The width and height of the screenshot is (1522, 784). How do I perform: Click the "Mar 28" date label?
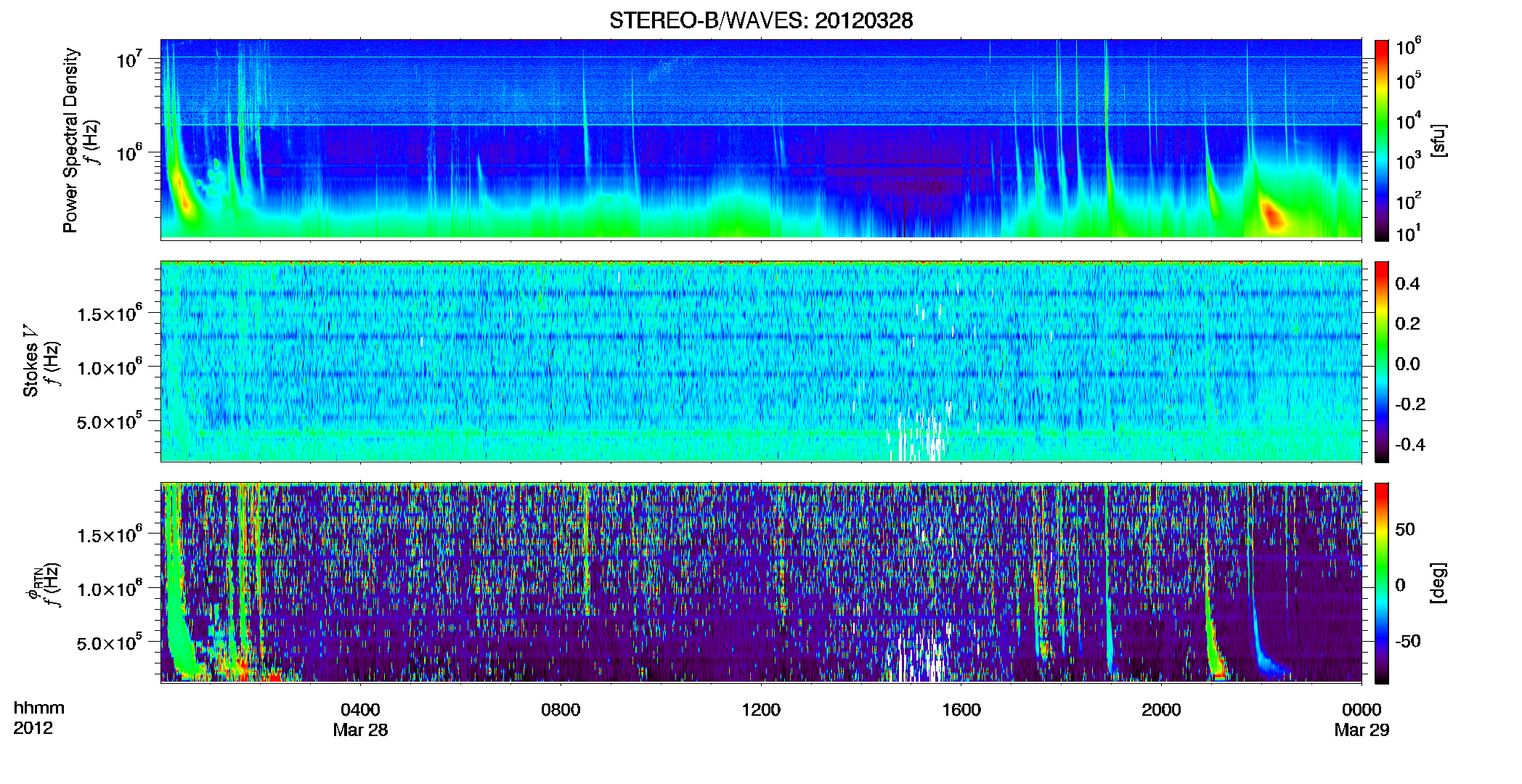click(x=360, y=730)
